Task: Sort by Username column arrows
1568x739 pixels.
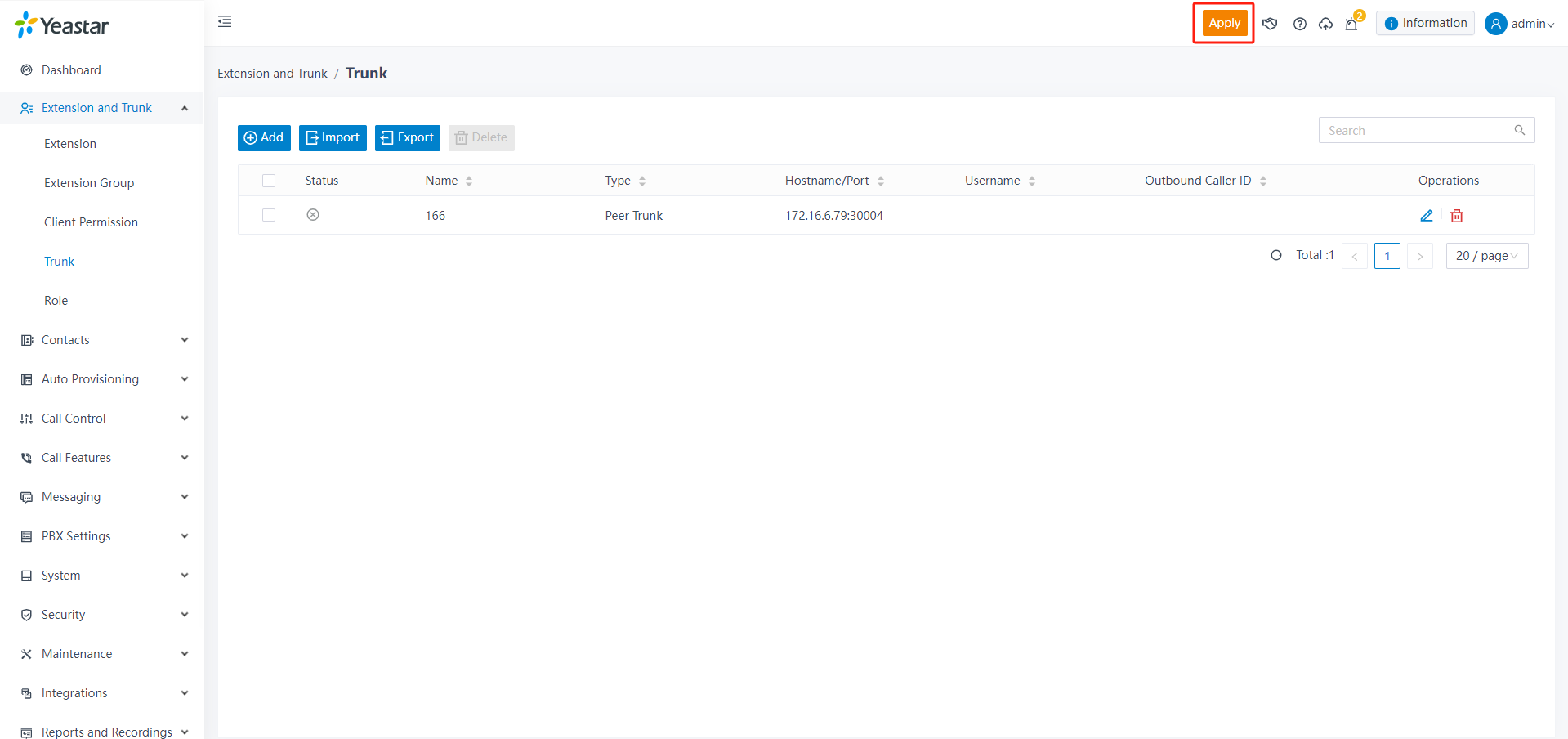Action: [x=1032, y=181]
